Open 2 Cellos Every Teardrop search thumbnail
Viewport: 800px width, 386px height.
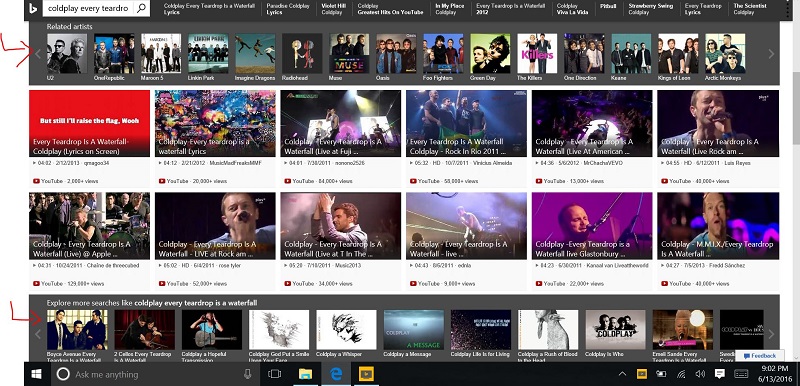pos(144,330)
